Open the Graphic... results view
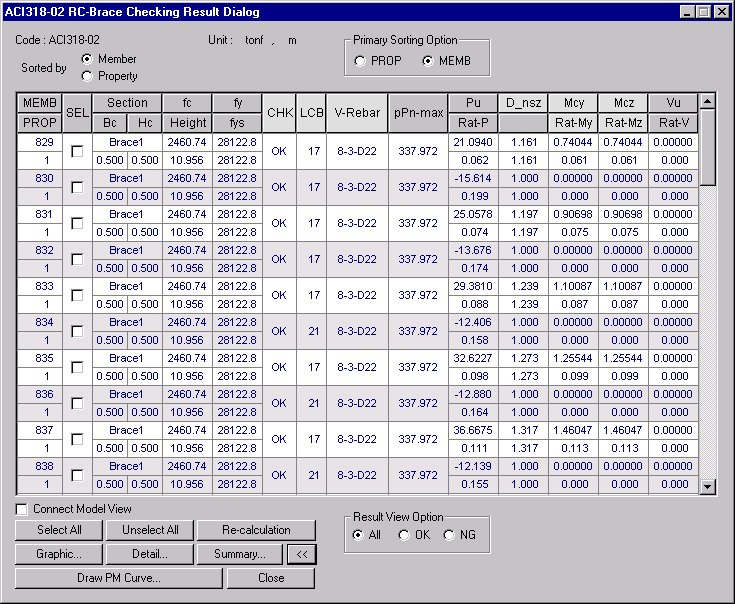The width and height of the screenshot is (735, 604). pyautogui.click(x=59, y=554)
